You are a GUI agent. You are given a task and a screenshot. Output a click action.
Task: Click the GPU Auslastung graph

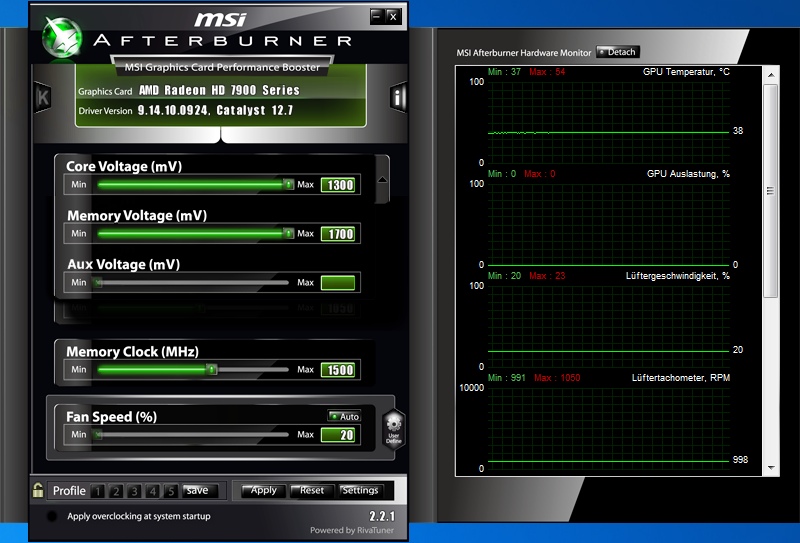[x=608, y=225]
